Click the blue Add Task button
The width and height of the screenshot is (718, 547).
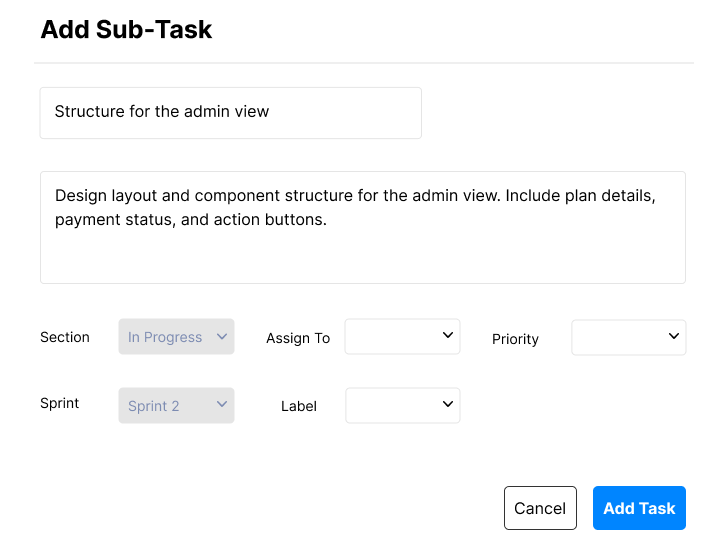pos(639,508)
